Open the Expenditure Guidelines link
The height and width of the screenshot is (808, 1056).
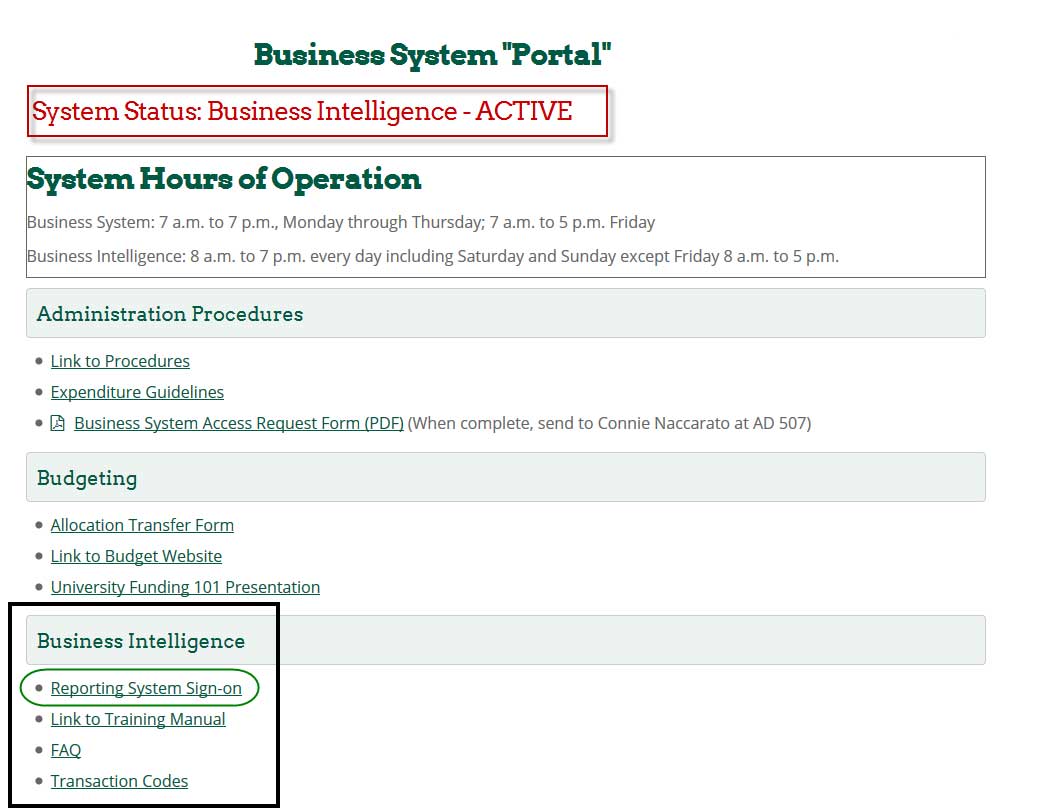coord(137,392)
